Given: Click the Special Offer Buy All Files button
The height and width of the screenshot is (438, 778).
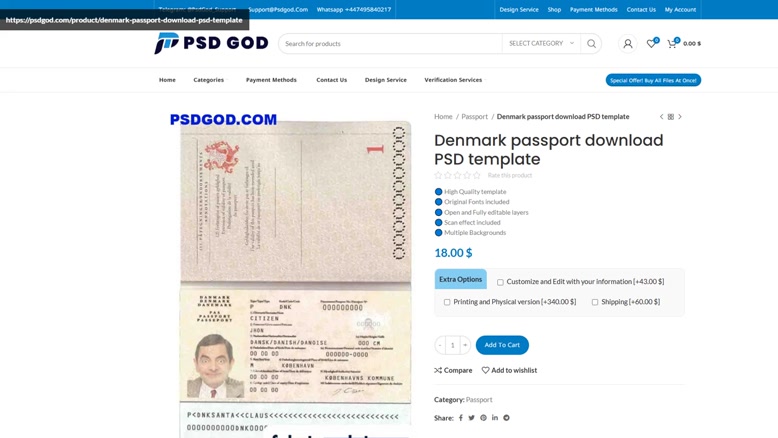Looking at the screenshot, I should tap(653, 80).
